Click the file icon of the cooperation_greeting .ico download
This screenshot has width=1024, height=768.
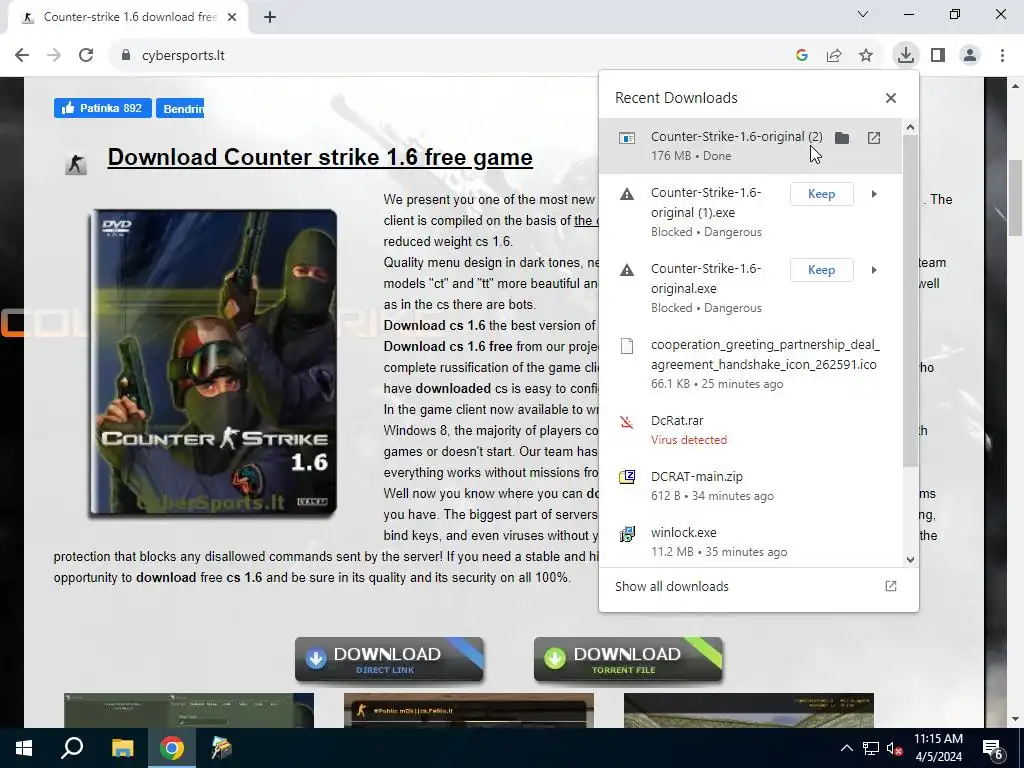pos(627,346)
